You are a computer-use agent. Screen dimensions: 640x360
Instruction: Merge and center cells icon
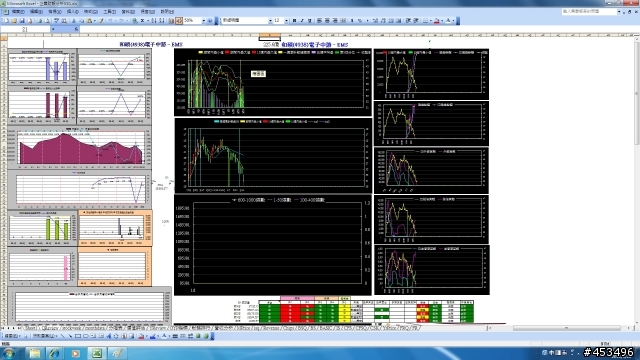click(343, 20)
